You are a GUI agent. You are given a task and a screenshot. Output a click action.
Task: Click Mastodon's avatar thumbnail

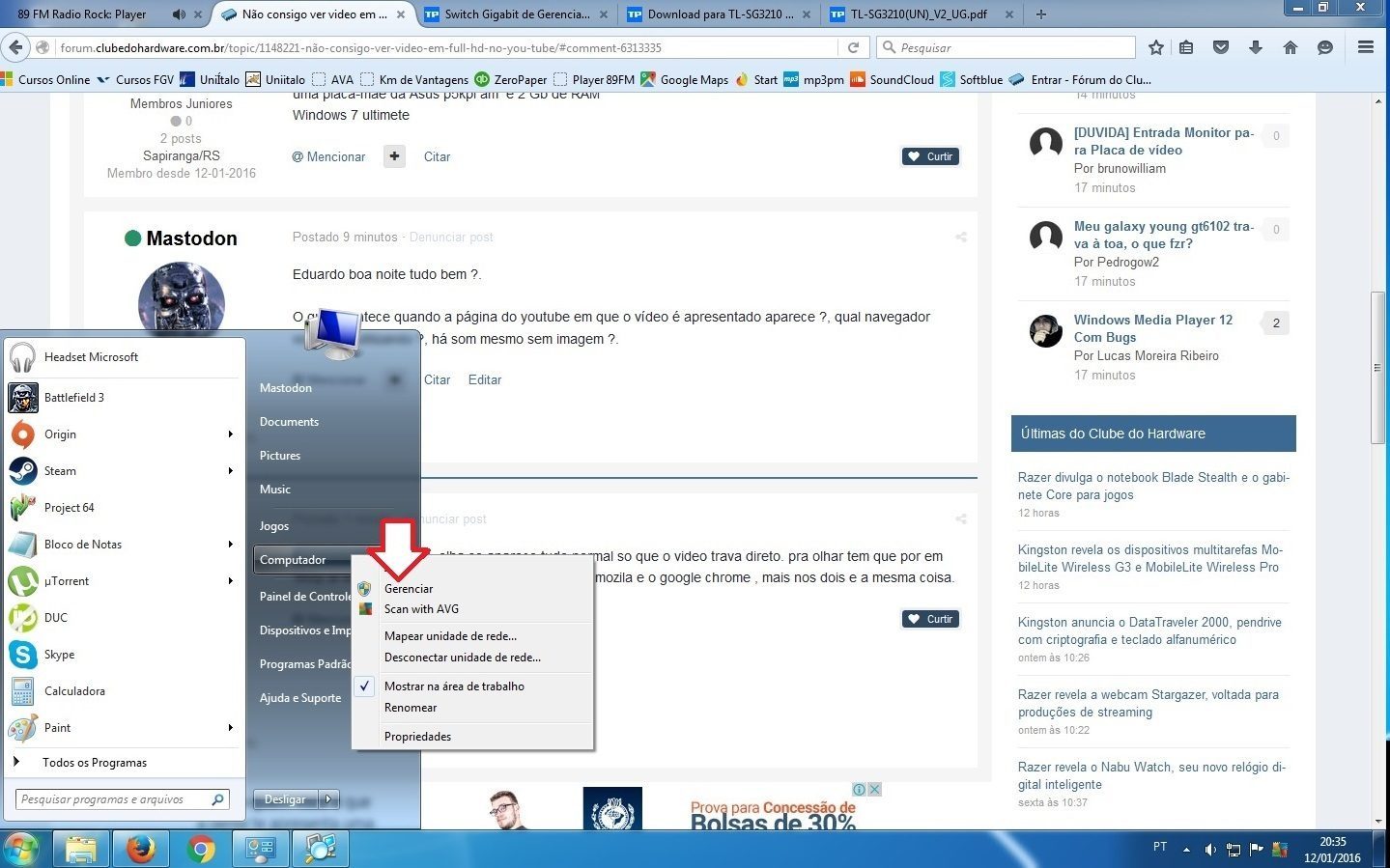pos(182,297)
